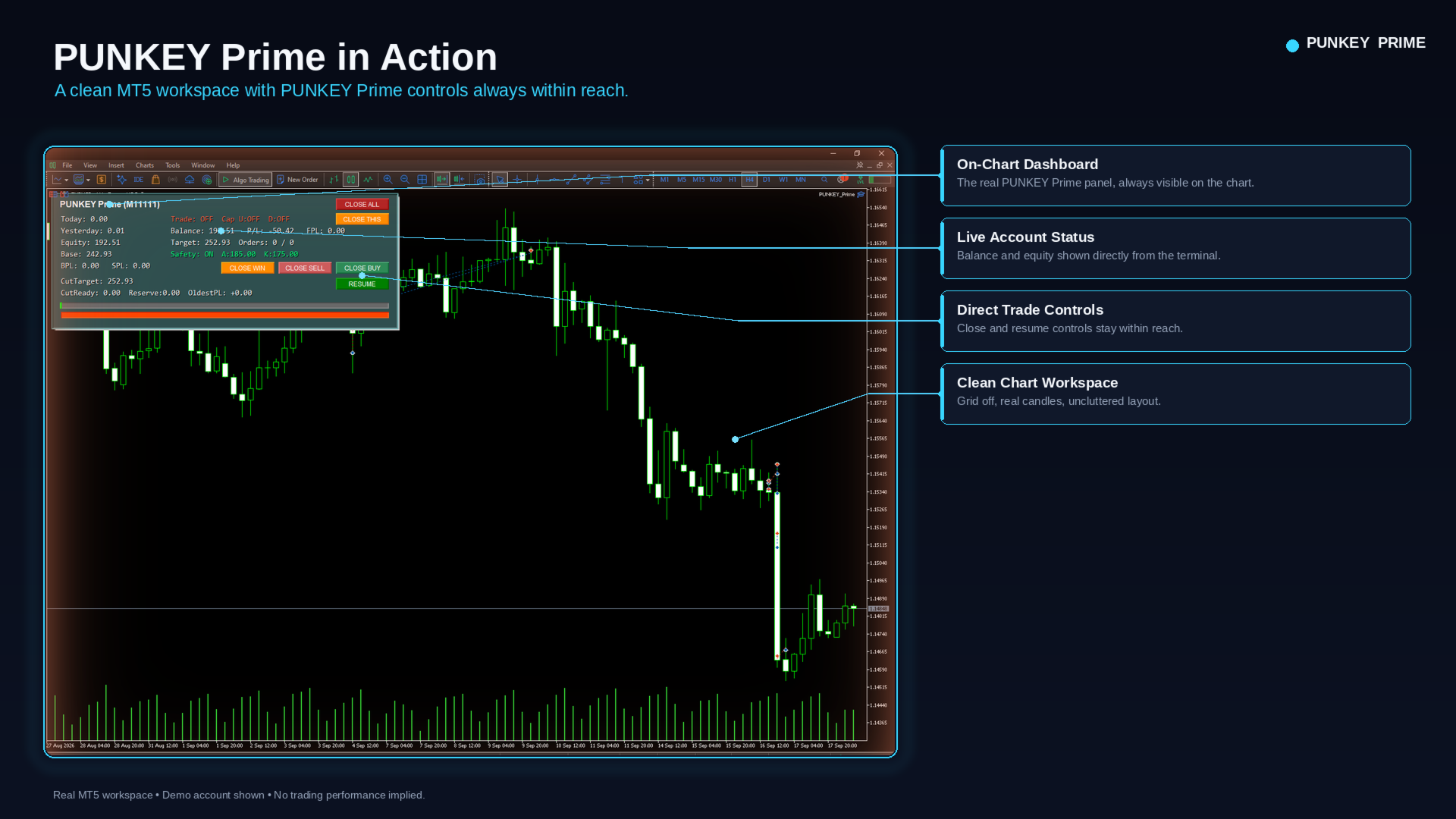Select the Crosshair cursor tool

point(517,180)
